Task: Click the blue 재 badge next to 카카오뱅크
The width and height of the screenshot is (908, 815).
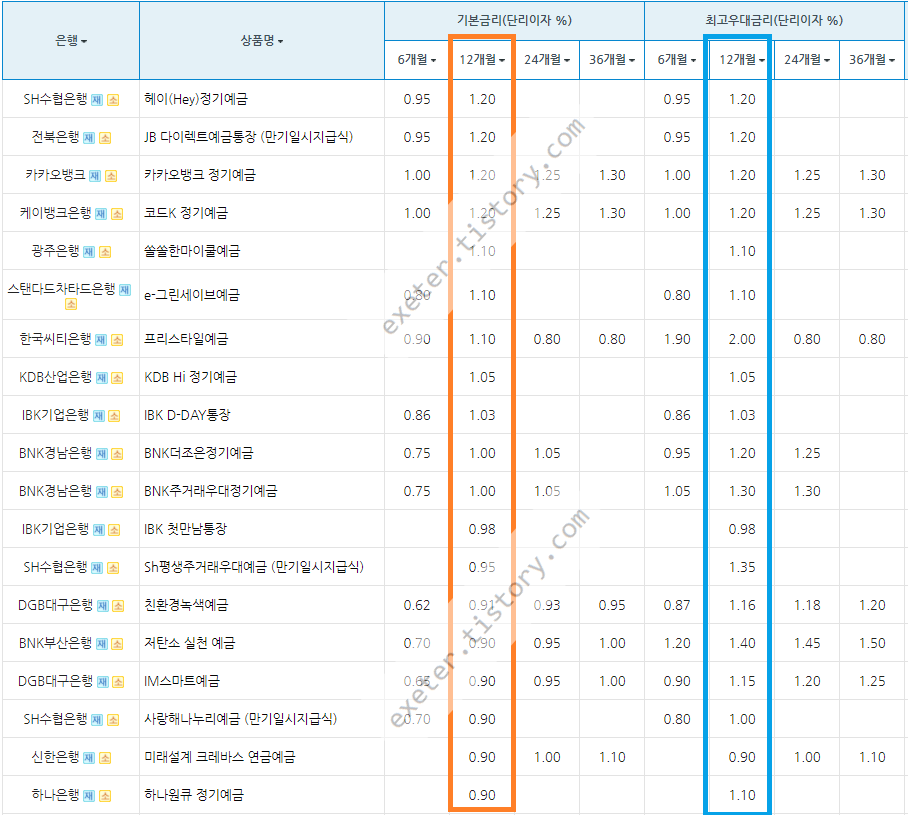Action: (95, 176)
